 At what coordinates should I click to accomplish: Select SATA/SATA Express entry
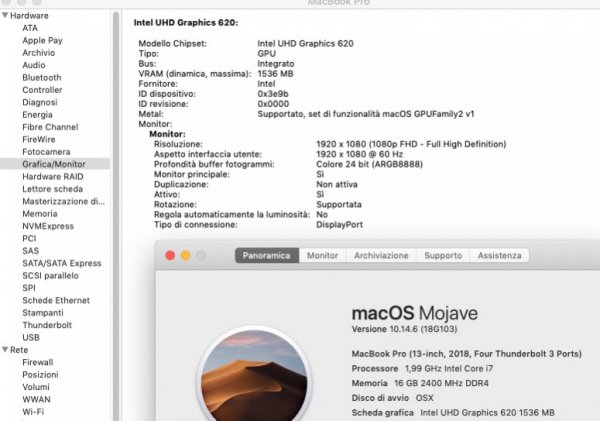click(x=62, y=263)
